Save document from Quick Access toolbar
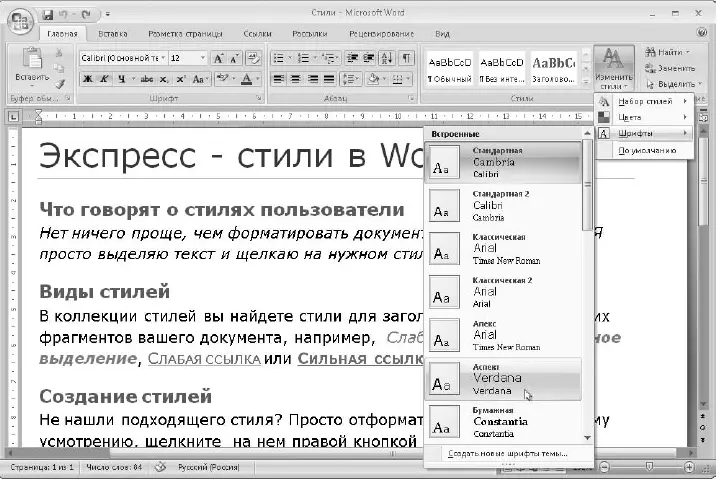 tap(48, 15)
